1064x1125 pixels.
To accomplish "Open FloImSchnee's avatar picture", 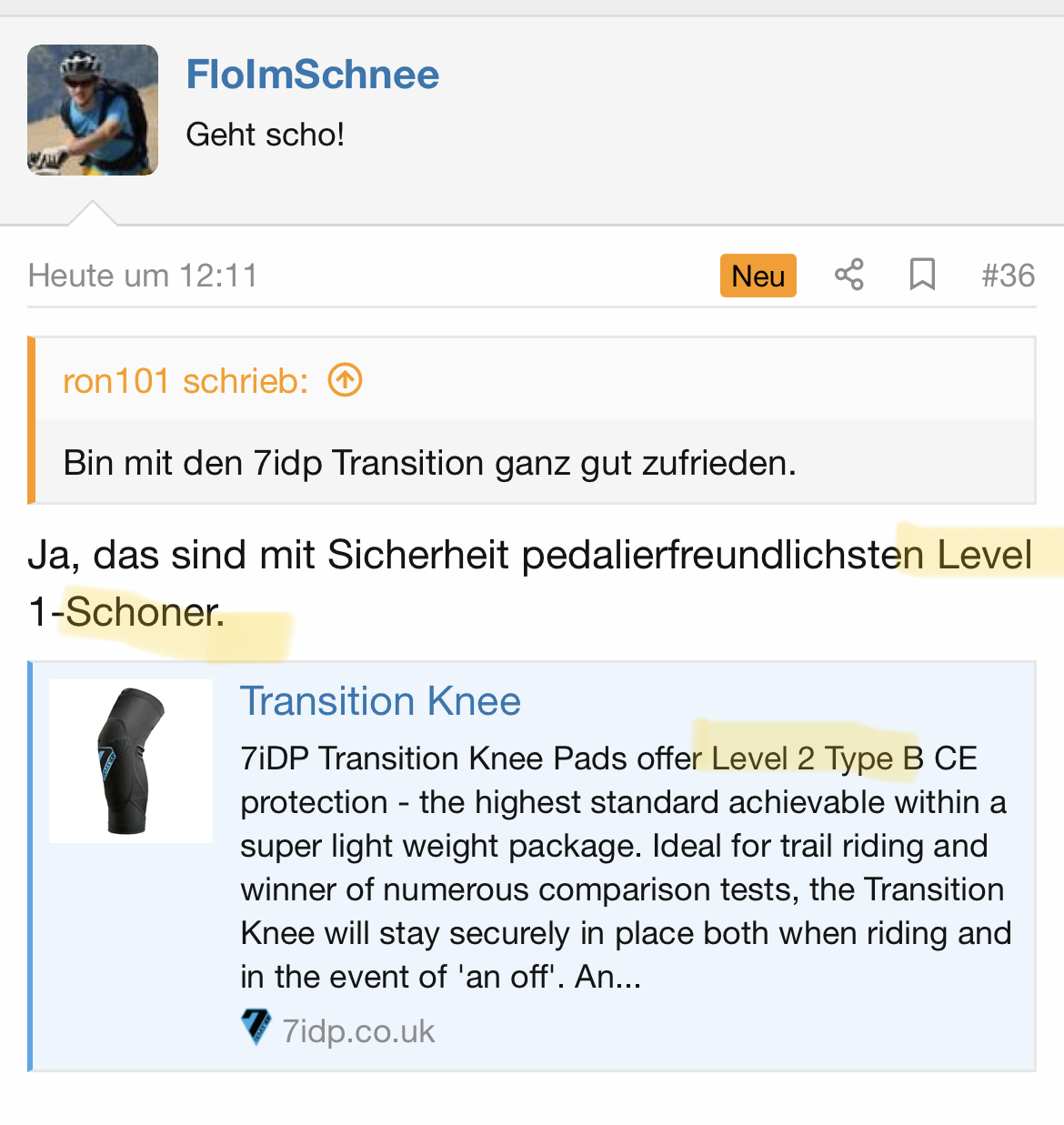I will tap(93, 110).
